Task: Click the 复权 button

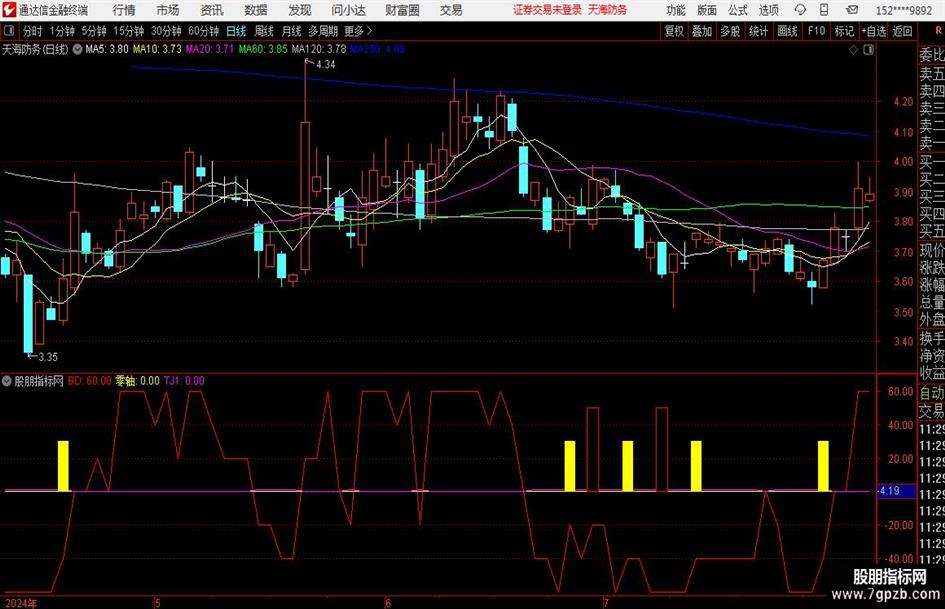Action: (x=674, y=31)
